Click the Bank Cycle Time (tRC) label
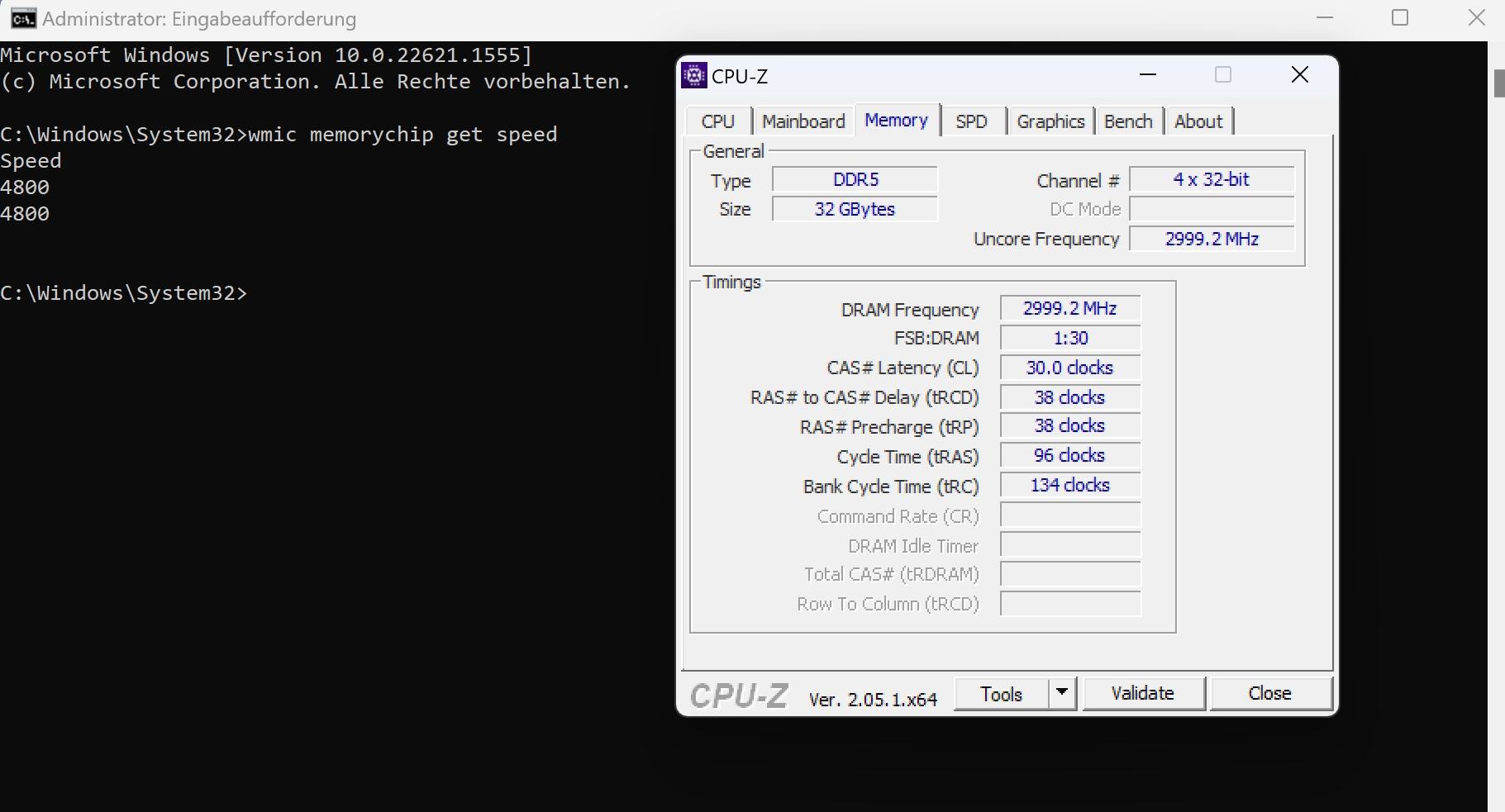The height and width of the screenshot is (812, 1505). coord(891,487)
